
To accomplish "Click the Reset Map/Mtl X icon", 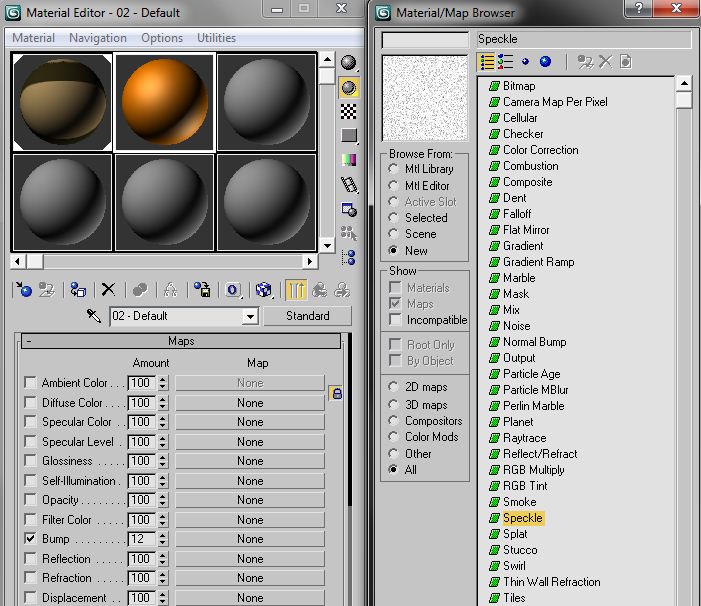I will [x=108, y=290].
